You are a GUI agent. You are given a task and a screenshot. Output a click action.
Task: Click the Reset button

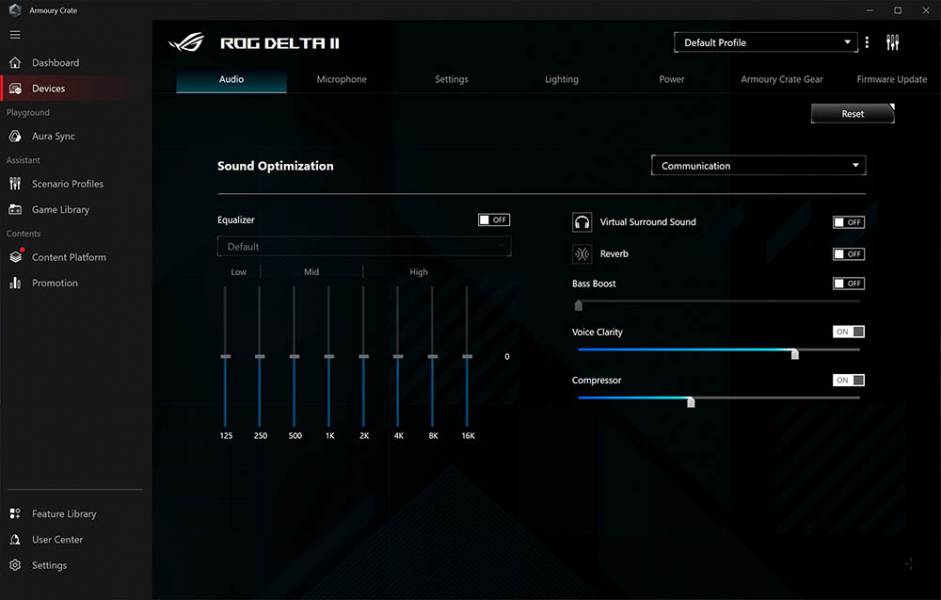tap(852, 113)
